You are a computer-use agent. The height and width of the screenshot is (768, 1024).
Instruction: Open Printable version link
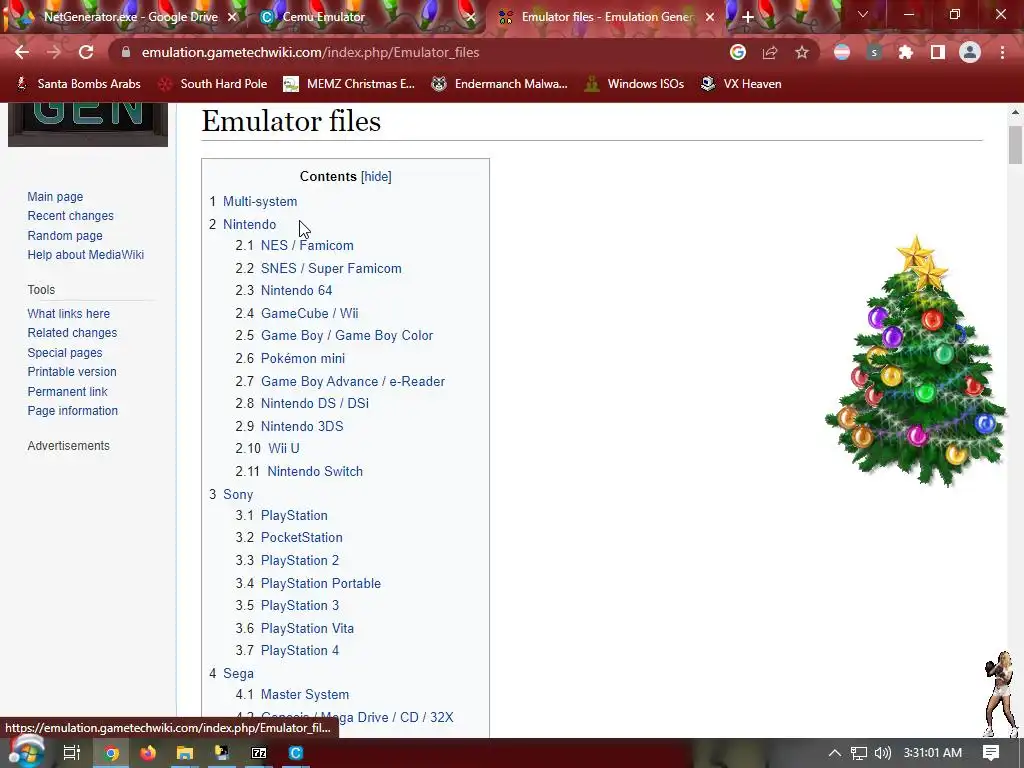click(x=72, y=372)
